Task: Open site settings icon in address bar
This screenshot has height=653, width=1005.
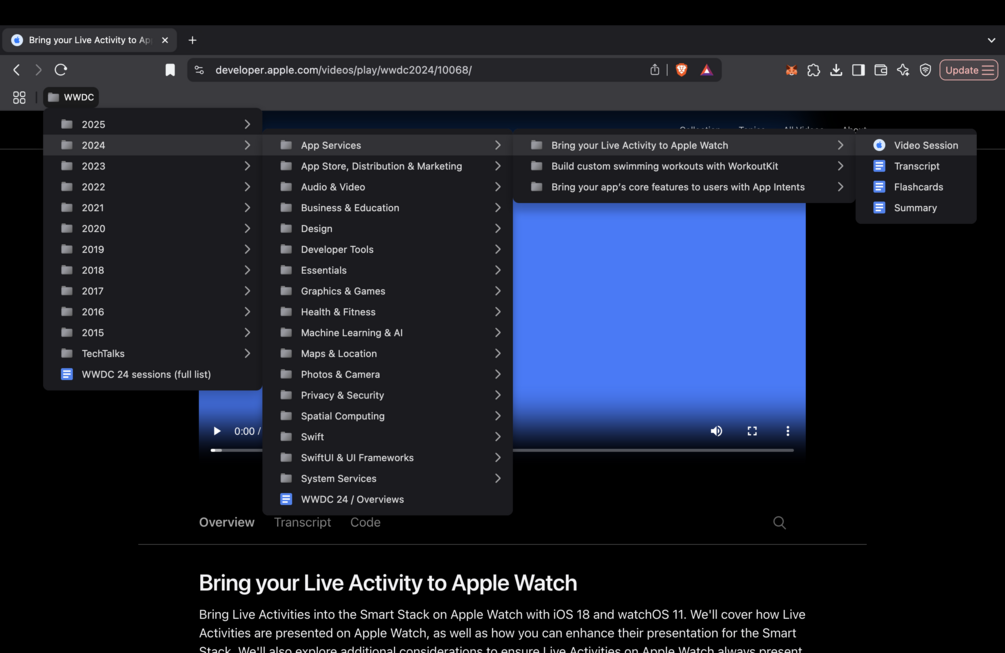Action: (199, 70)
